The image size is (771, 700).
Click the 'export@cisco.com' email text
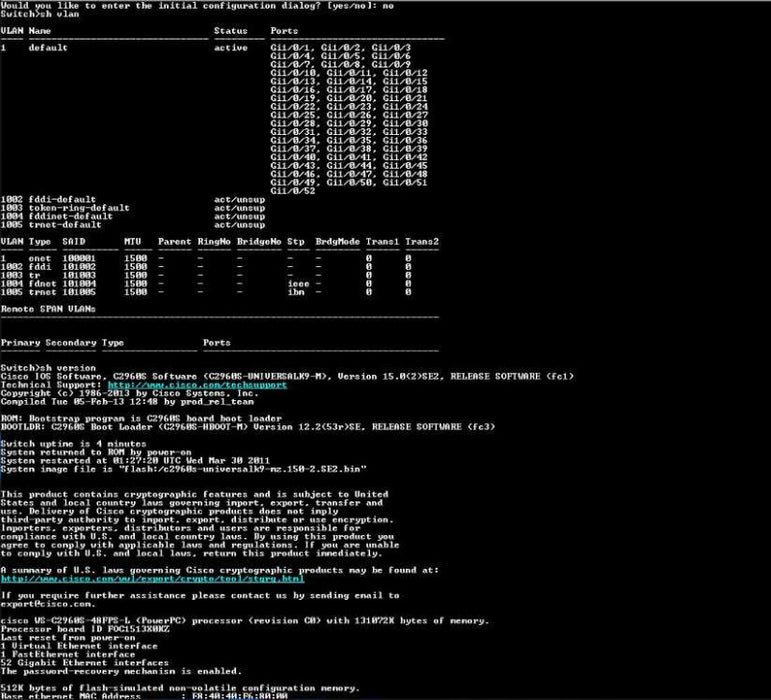point(47,604)
